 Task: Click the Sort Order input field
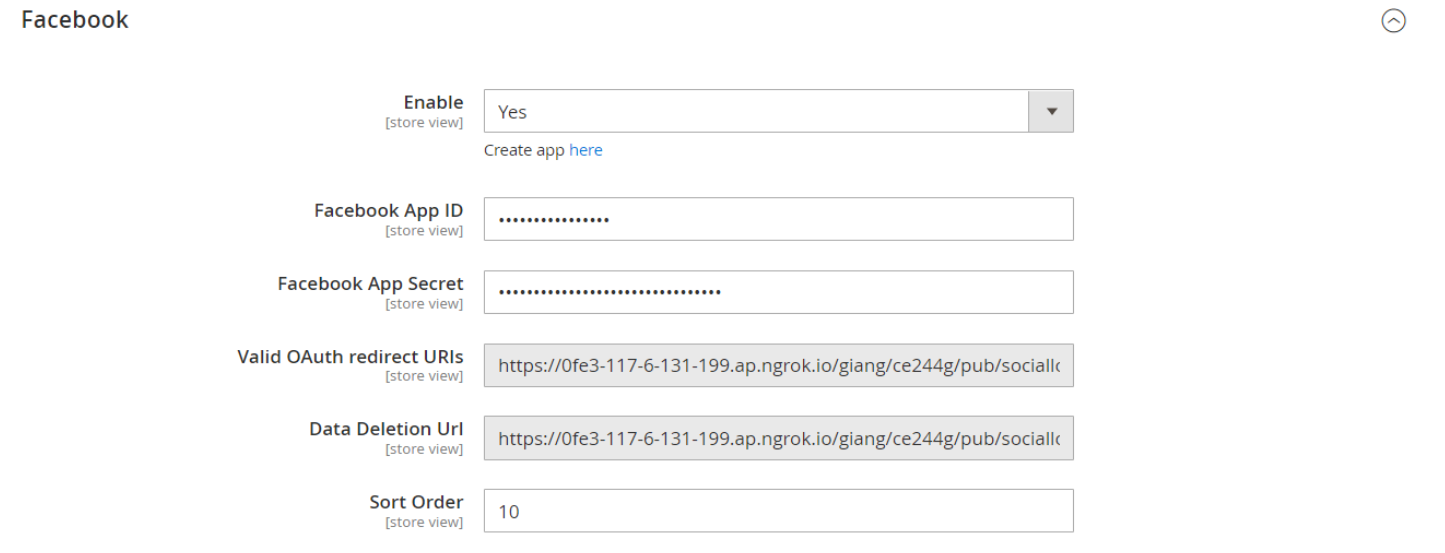tap(778, 511)
